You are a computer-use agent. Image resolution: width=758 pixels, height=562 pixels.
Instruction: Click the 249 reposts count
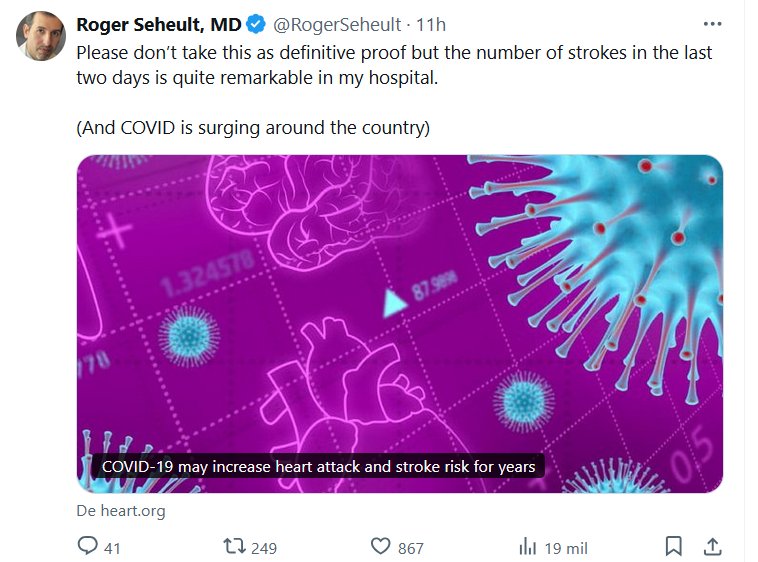point(264,548)
